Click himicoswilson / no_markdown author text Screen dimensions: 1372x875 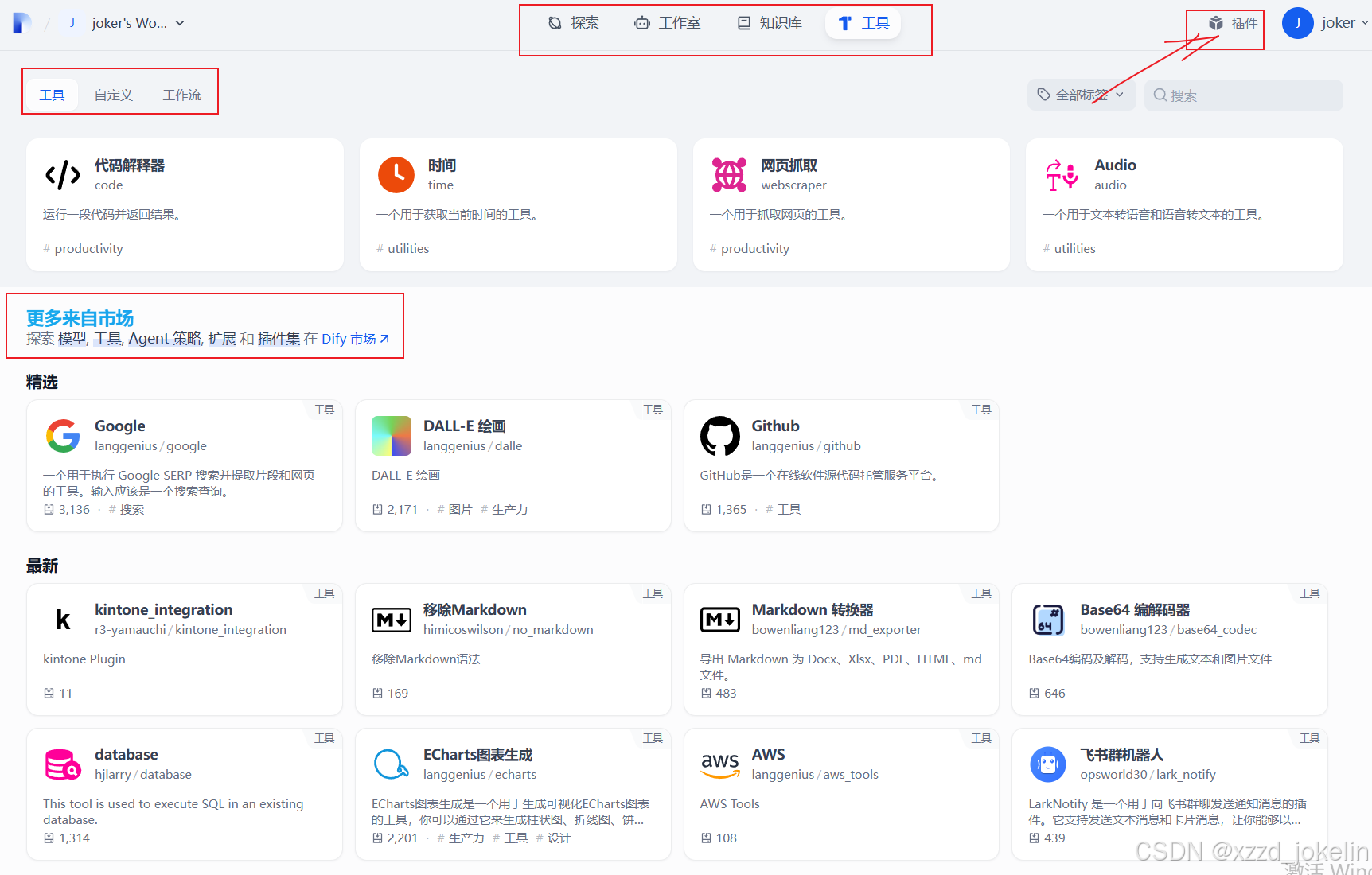(508, 629)
